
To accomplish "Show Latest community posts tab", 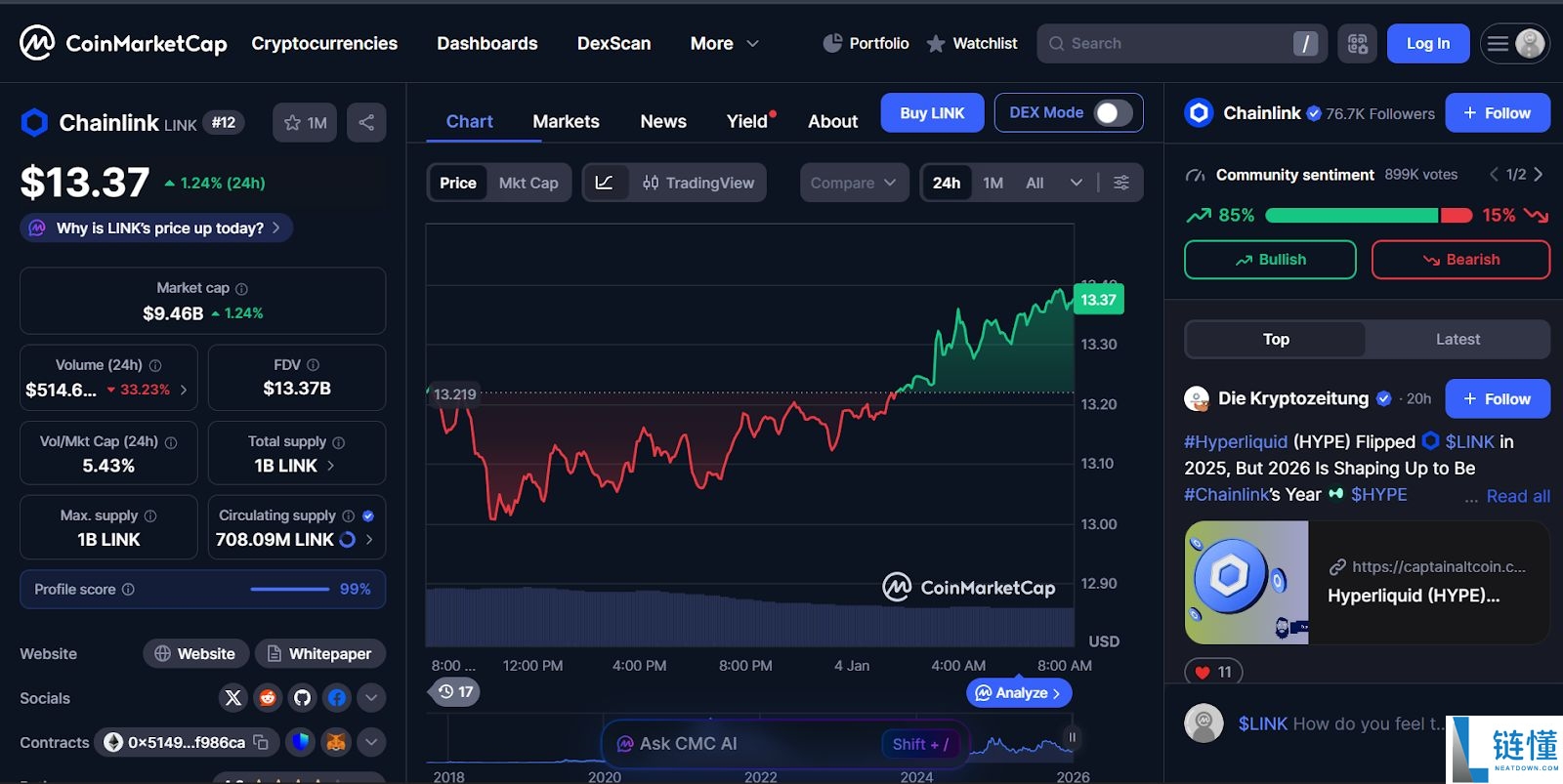I will tap(1457, 339).
